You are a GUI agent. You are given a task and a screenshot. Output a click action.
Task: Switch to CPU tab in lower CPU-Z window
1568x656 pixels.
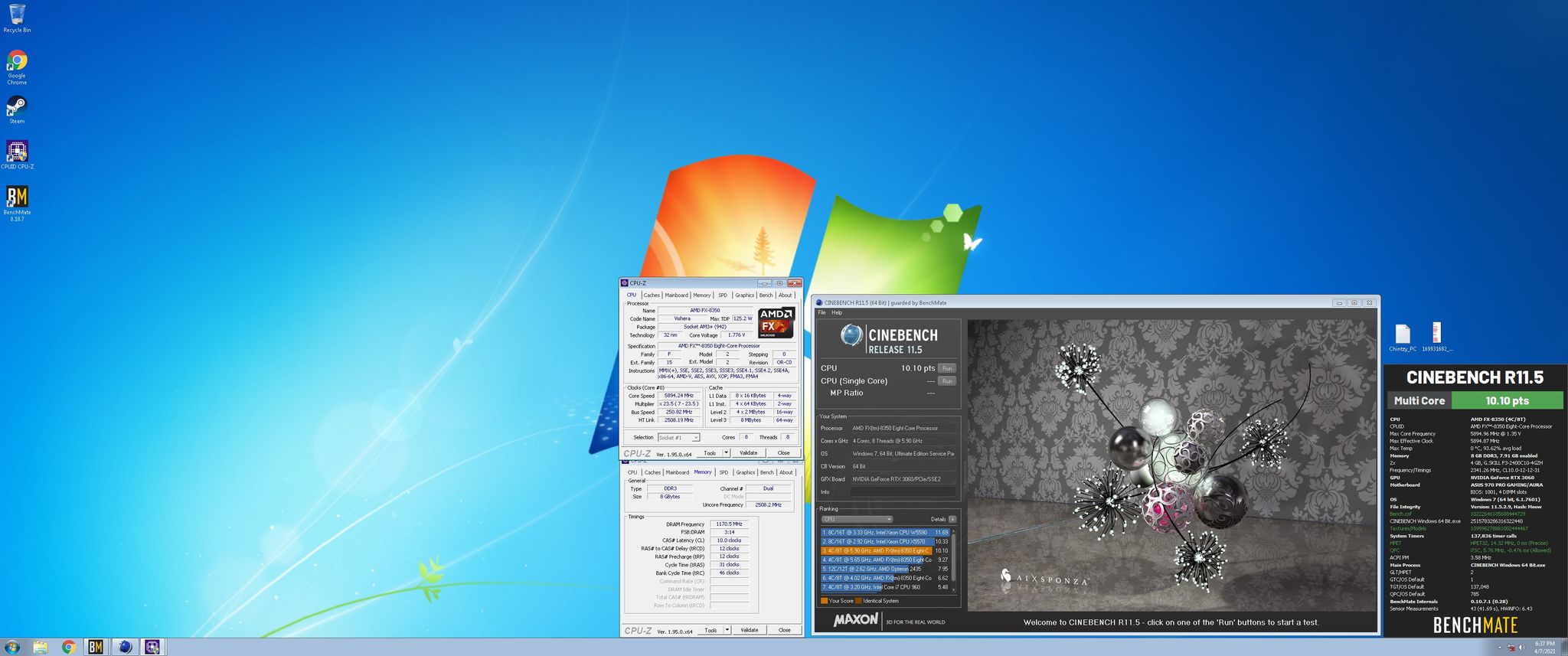coord(632,472)
